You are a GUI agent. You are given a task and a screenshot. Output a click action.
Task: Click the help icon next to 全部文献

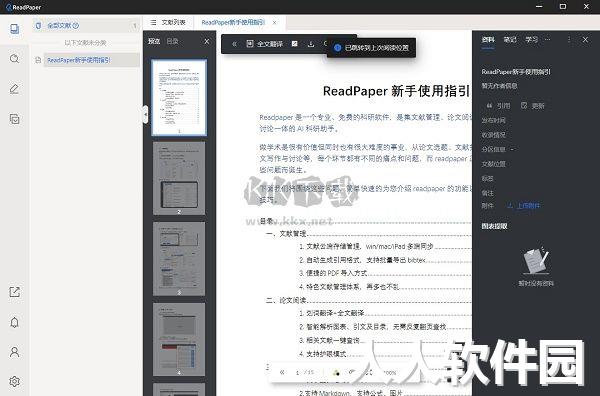pos(75,26)
